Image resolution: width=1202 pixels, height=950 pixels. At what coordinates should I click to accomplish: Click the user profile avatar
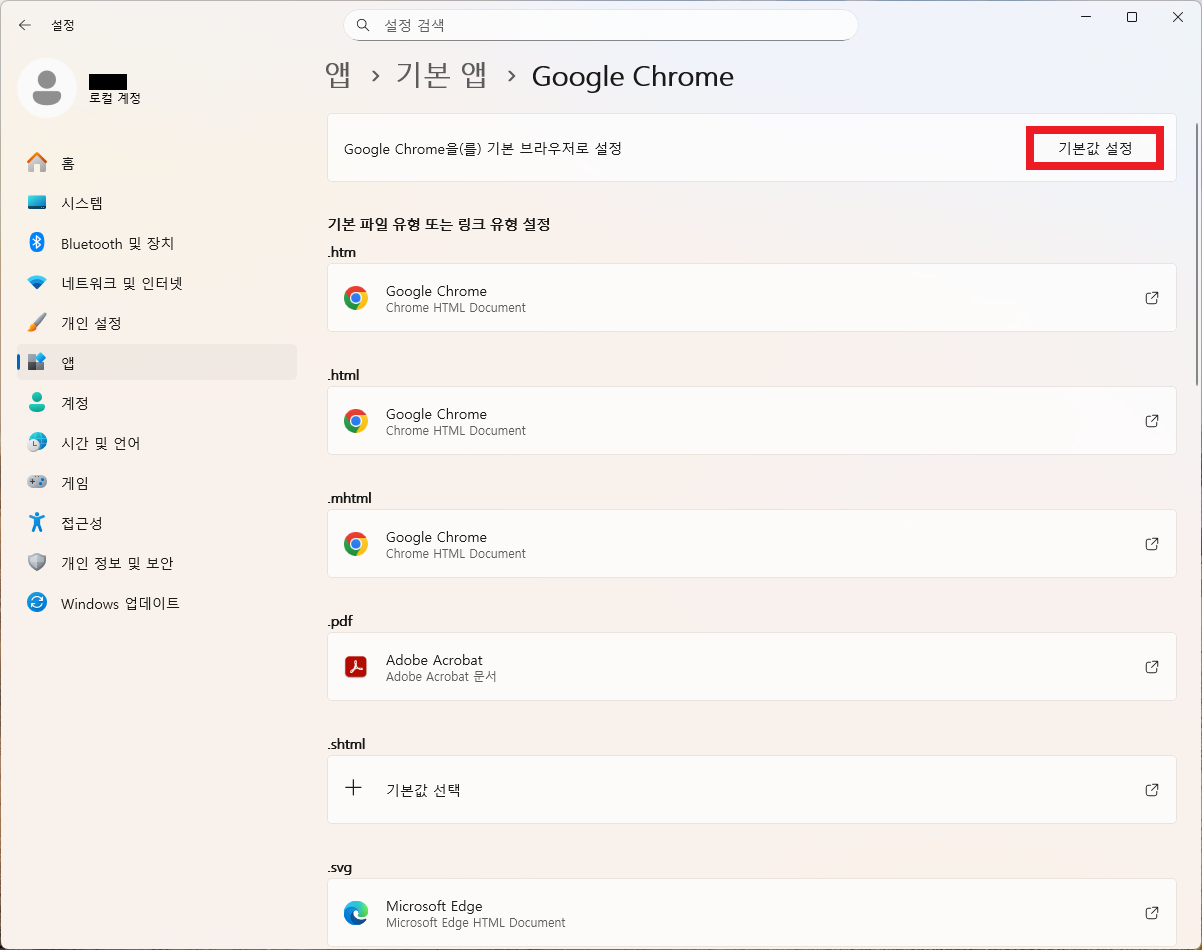pyautogui.click(x=47, y=88)
